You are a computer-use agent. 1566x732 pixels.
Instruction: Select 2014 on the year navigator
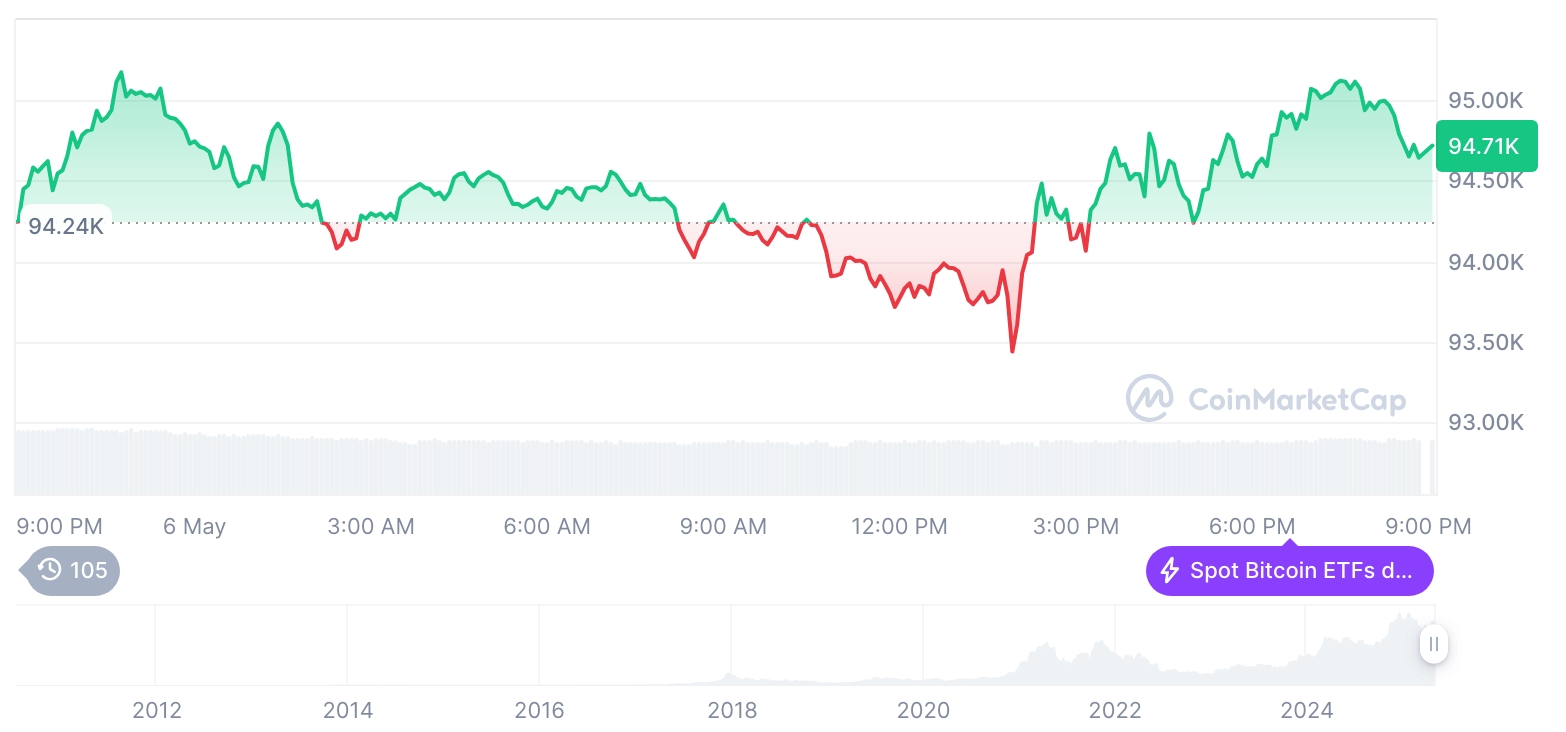(348, 710)
